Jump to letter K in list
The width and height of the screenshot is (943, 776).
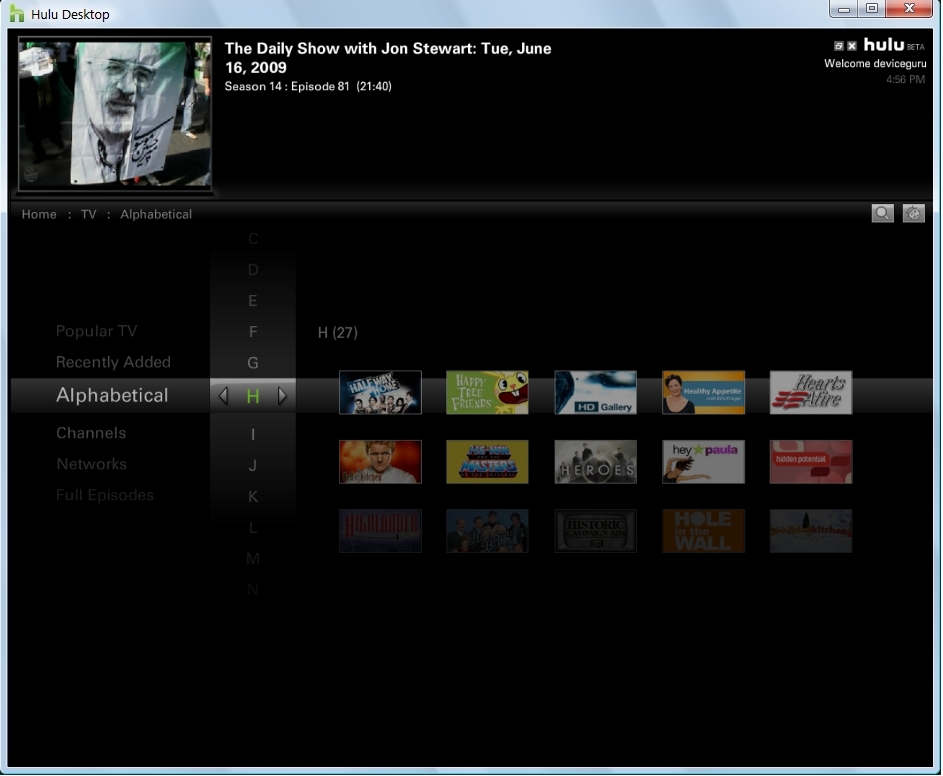click(x=253, y=497)
